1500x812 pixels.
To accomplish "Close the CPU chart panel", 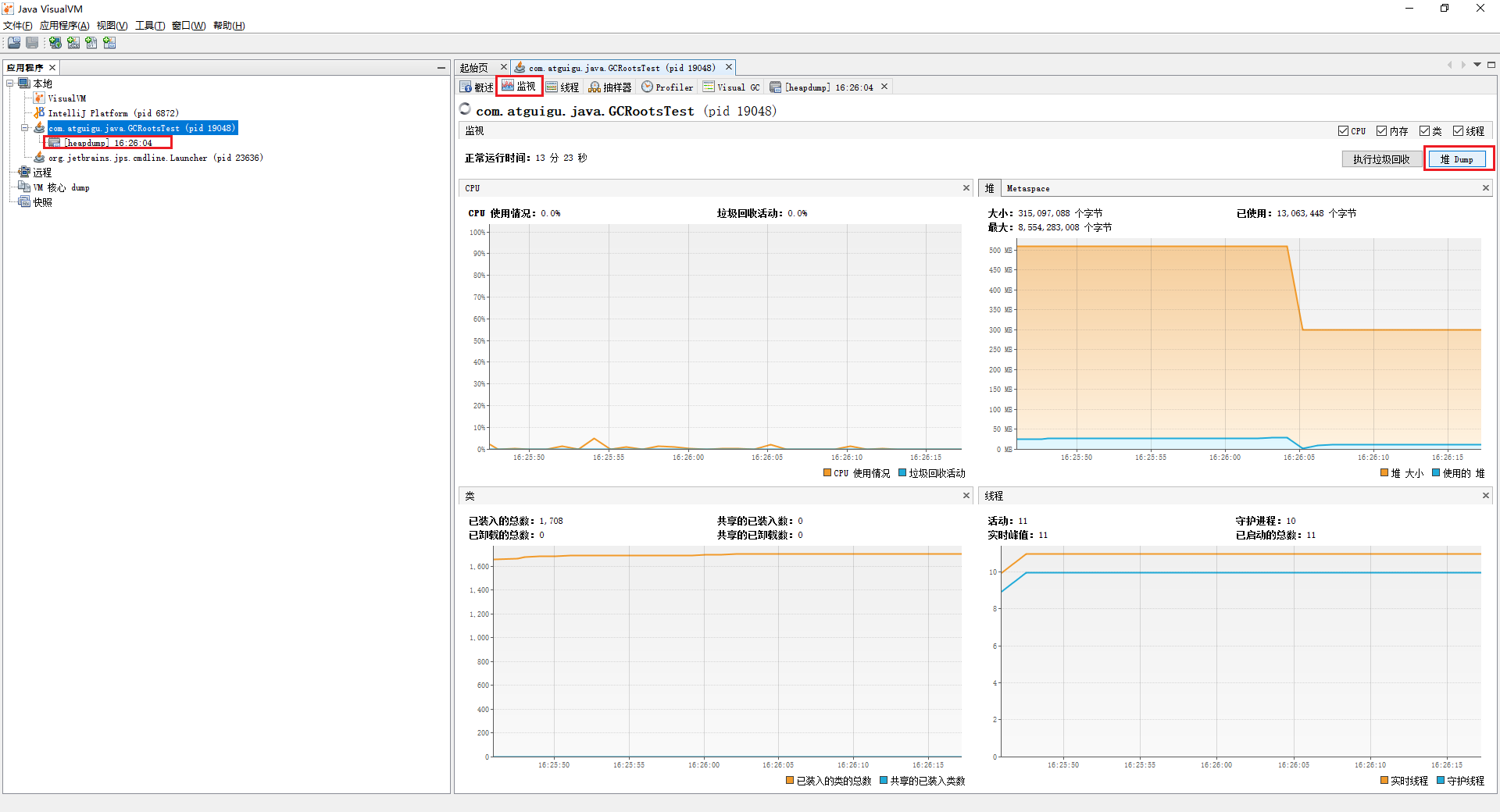I will coord(966,188).
